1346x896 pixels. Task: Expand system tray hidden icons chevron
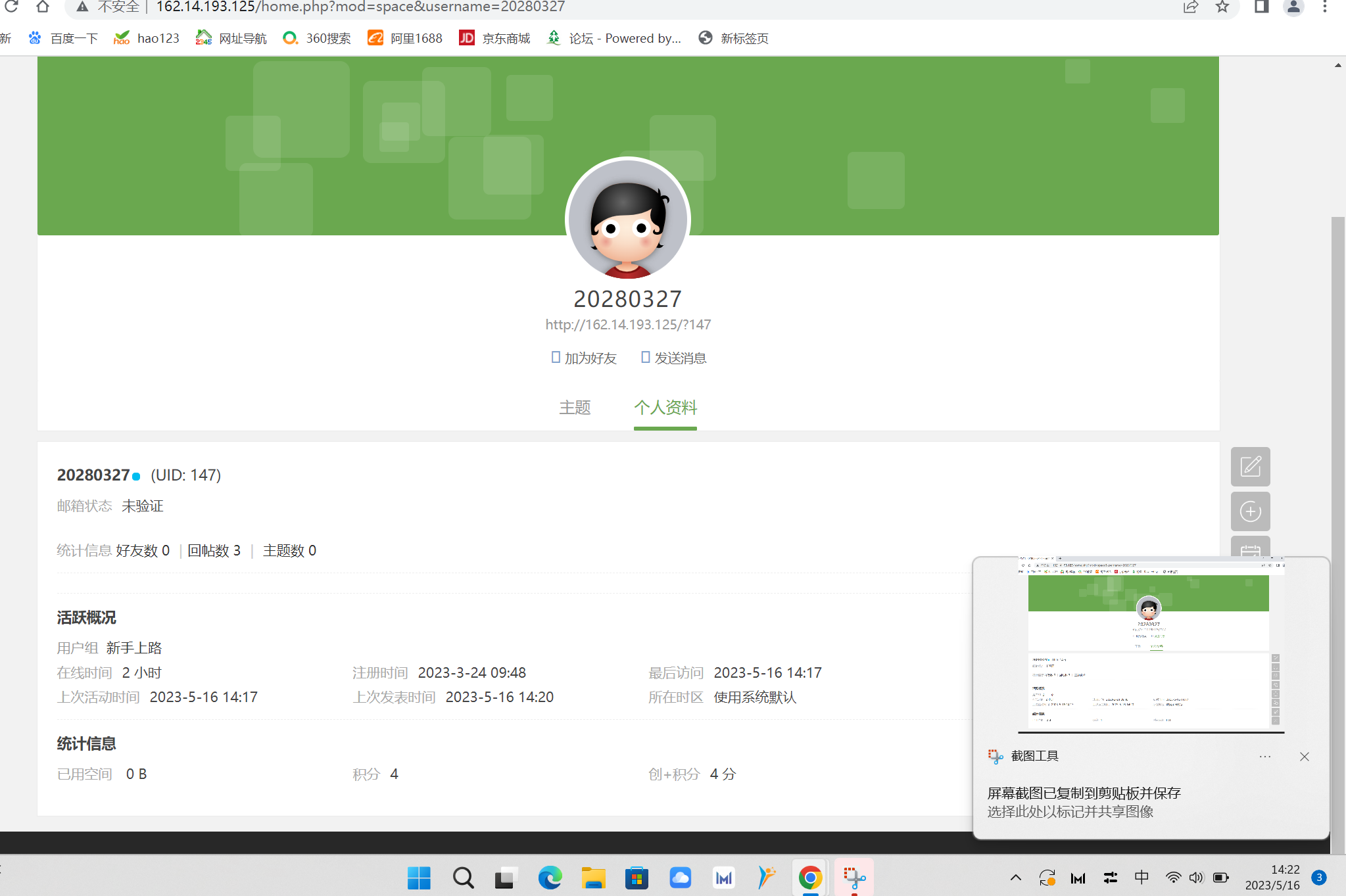tap(1015, 878)
